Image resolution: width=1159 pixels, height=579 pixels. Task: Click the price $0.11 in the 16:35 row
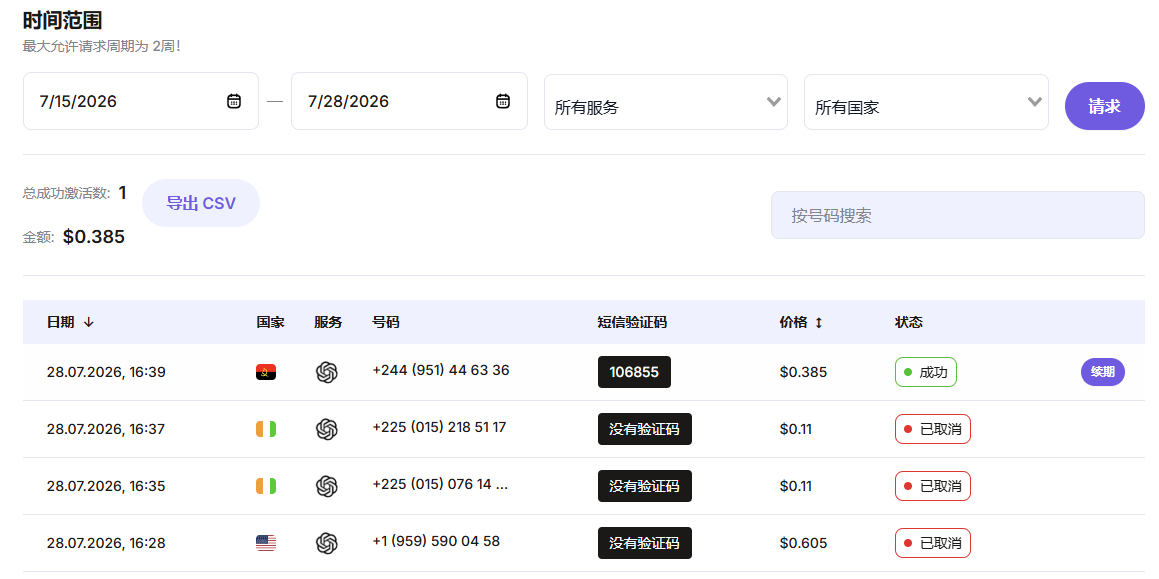pyautogui.click(x=795, y=486)
